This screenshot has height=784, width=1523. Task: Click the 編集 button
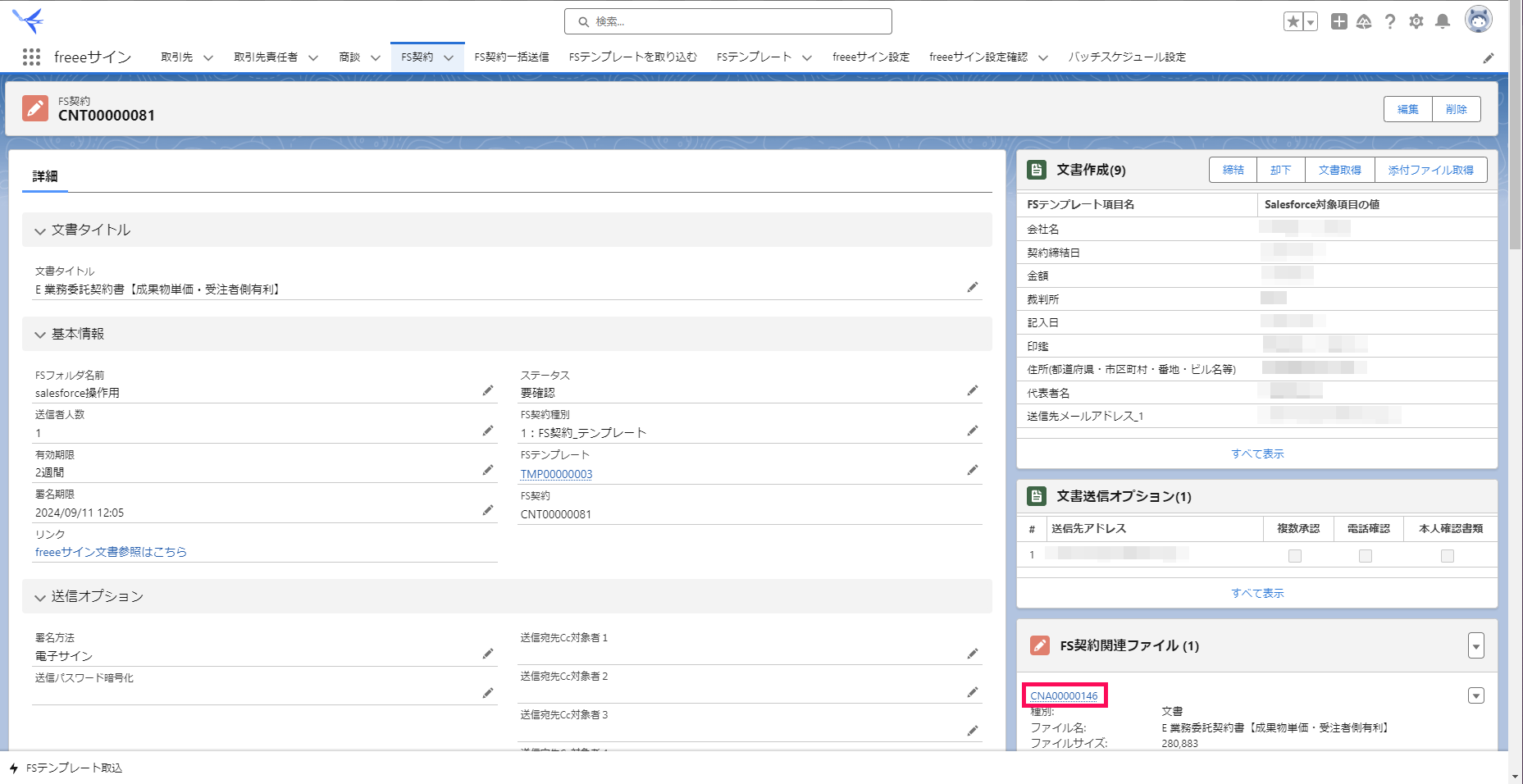point(1408,109)
